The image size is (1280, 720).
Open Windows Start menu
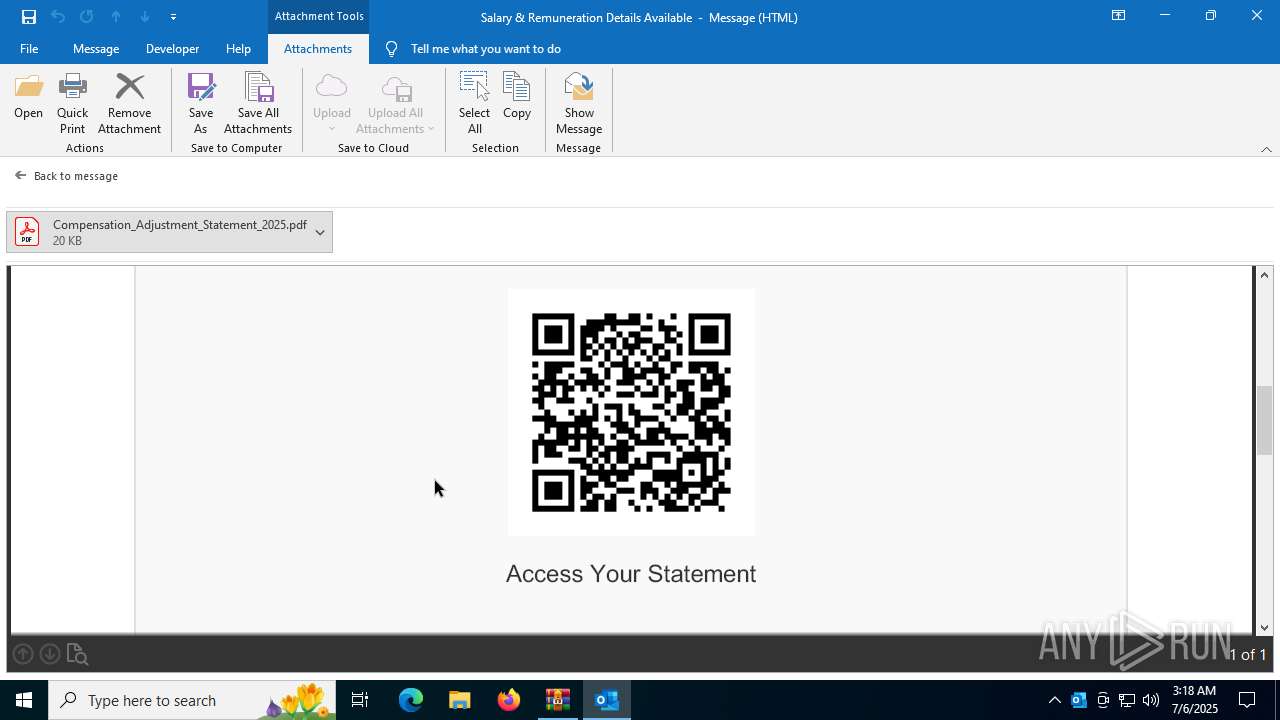coord(24,700)
